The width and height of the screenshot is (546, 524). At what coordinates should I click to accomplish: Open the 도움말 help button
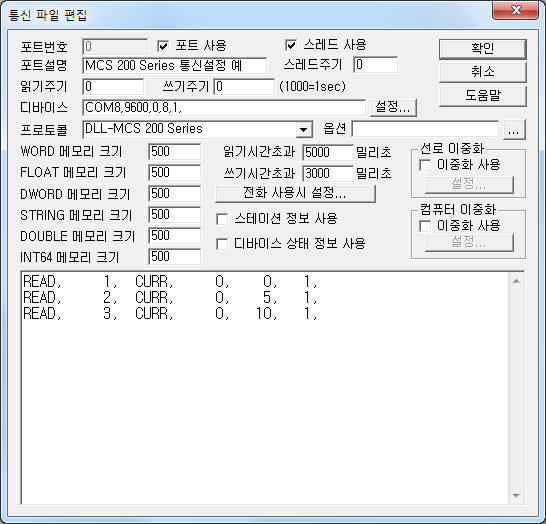[482, 96]
